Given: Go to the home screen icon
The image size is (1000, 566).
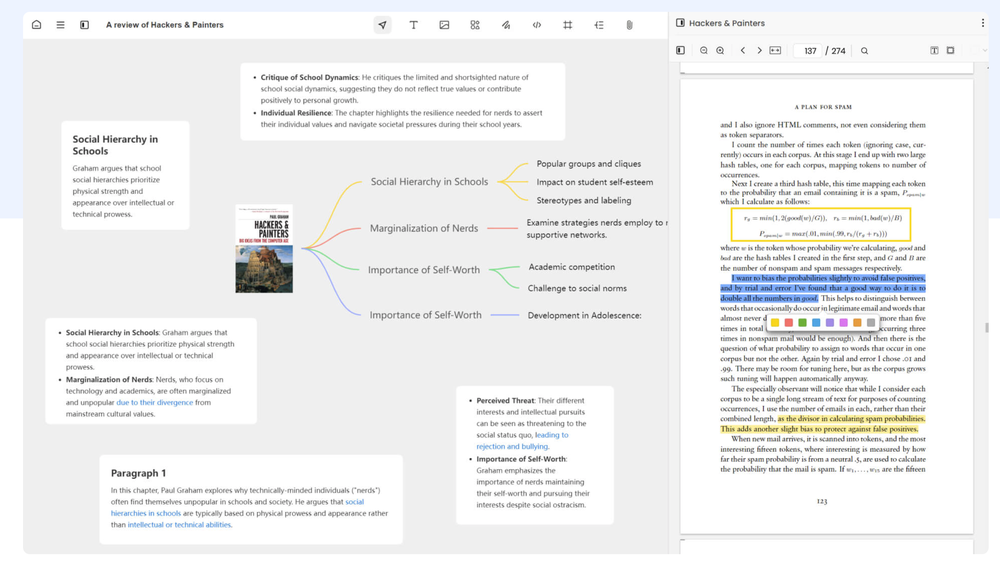Looking at the screenshot, I should (36, 25).
